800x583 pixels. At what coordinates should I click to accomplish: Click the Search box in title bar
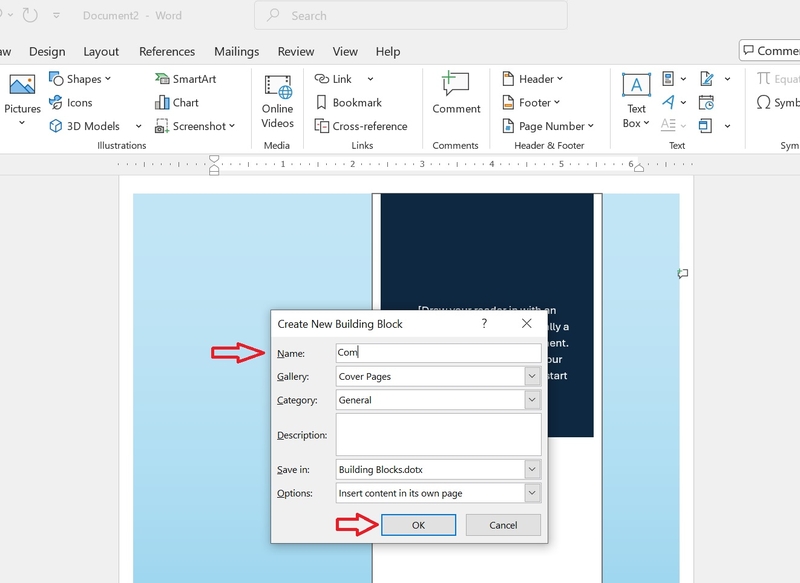(411, 15)
